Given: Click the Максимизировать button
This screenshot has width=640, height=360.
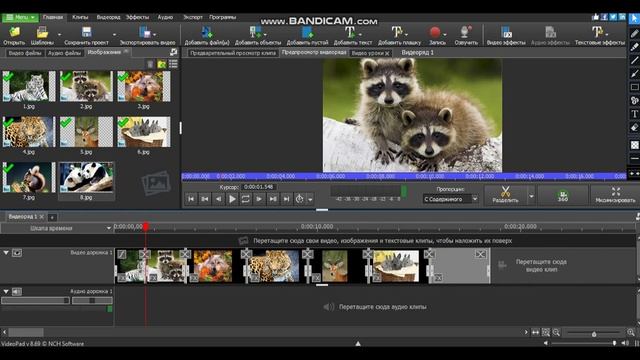Looking at the screenshot, I should 615,195.
